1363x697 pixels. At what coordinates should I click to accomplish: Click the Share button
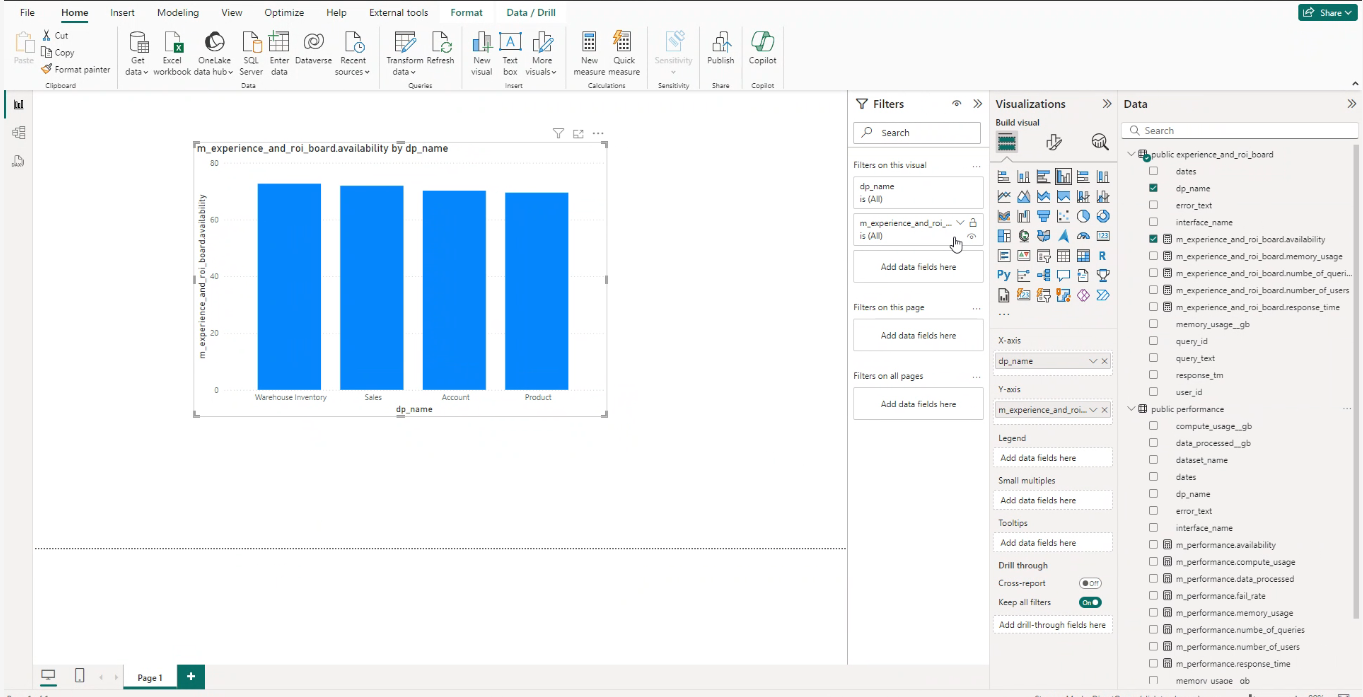1327,13
